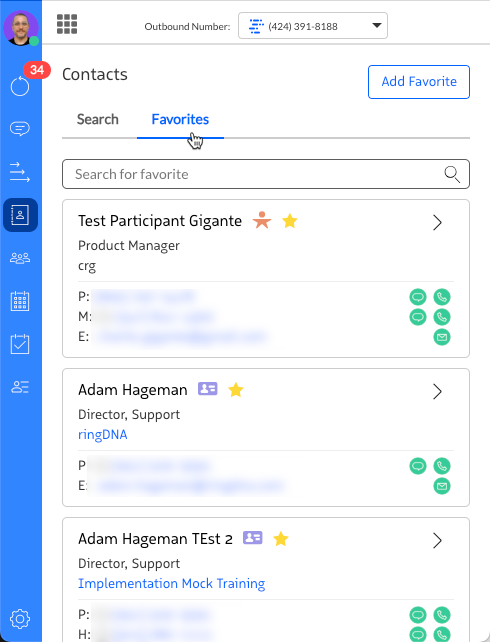Open the tasks checkmark icon in sidebar
Viewport: 490px width, 642px height.
[x=20, y=344]
